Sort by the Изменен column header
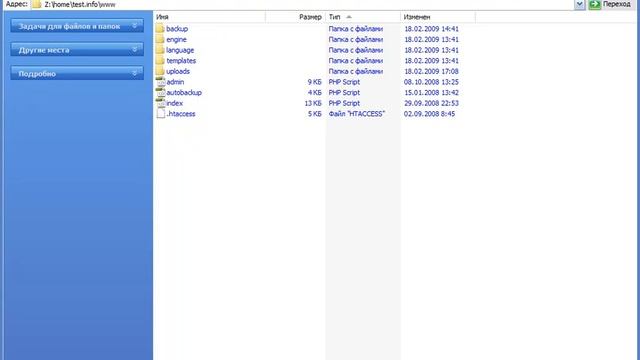Screen dimensions: 640x360 [x=438, y=17]
